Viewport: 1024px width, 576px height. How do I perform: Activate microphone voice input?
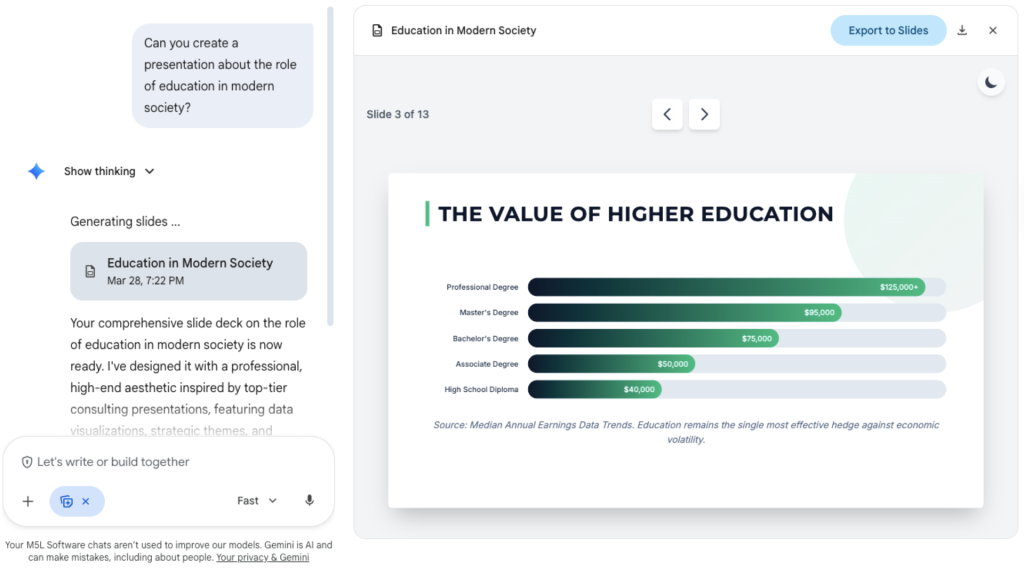(310, 501)
